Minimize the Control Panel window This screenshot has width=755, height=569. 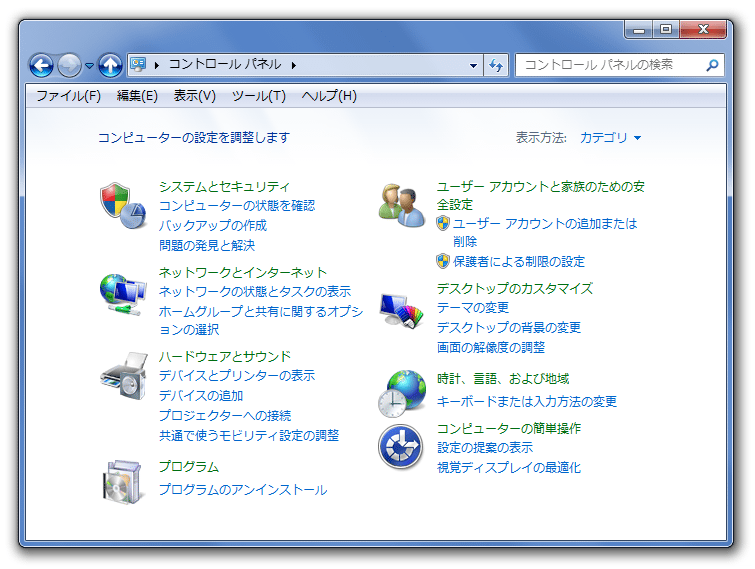pyautogui.click(x=638, y=29)
